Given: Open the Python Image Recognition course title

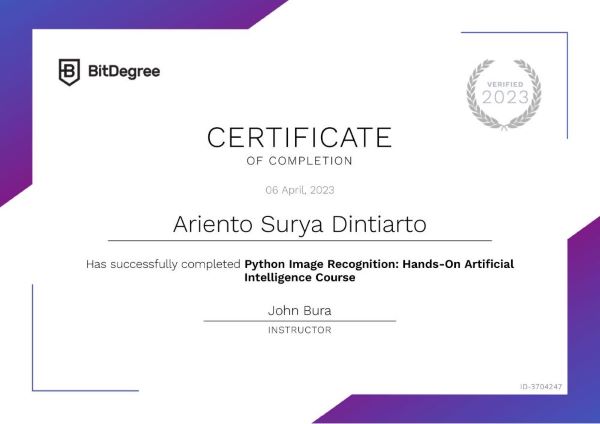Looking at the screenshot, I should coord(378,265).
